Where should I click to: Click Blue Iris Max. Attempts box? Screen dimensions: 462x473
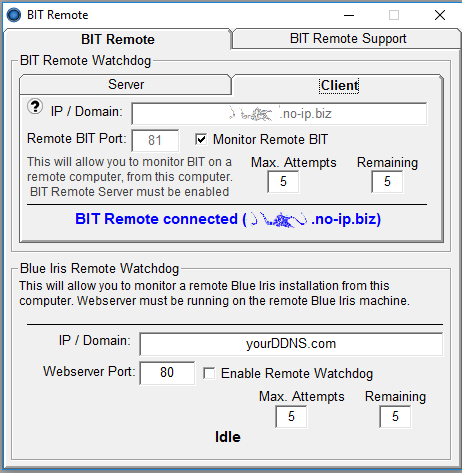pyautogui.click(x=291, y=416)
